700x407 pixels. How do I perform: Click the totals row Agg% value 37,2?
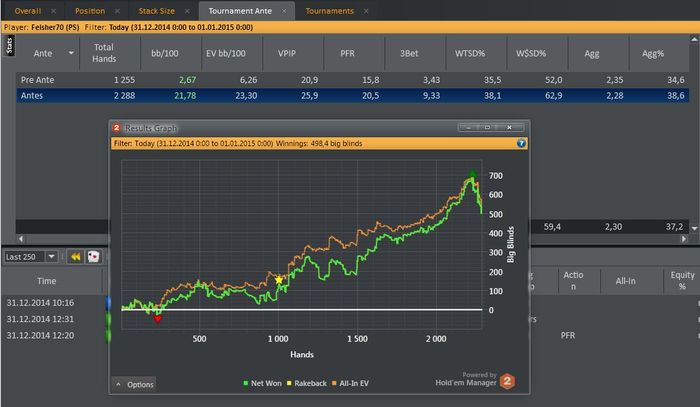pos(674,227)
